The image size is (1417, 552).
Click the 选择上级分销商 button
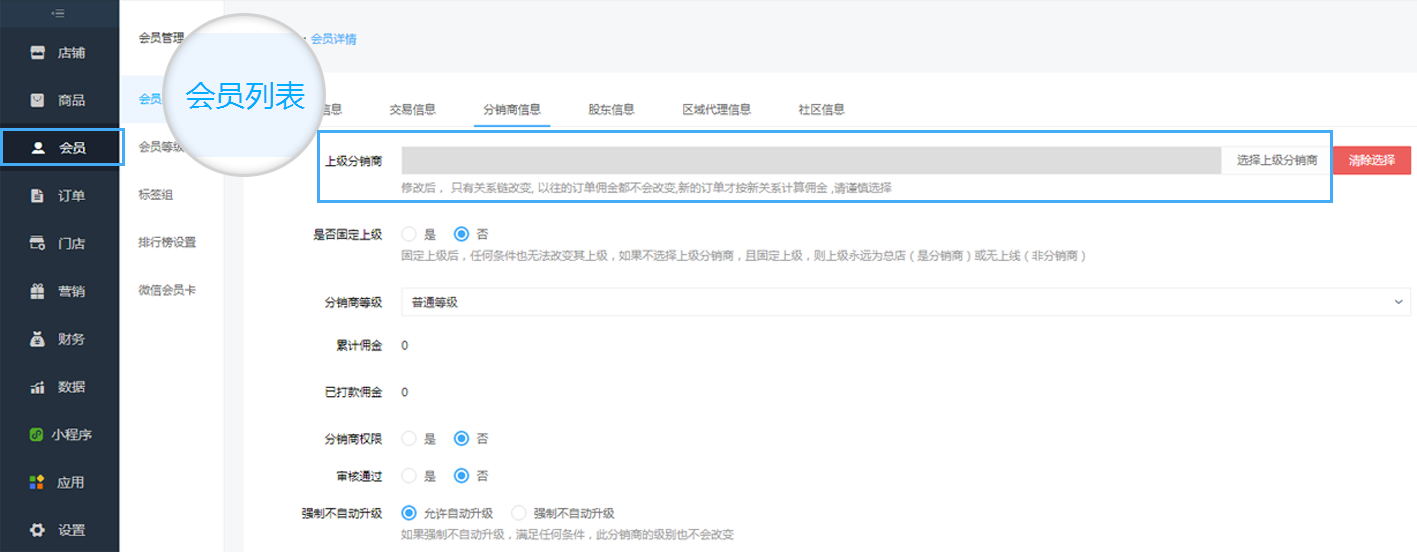pyautogui.click(x=1277, y=160)
